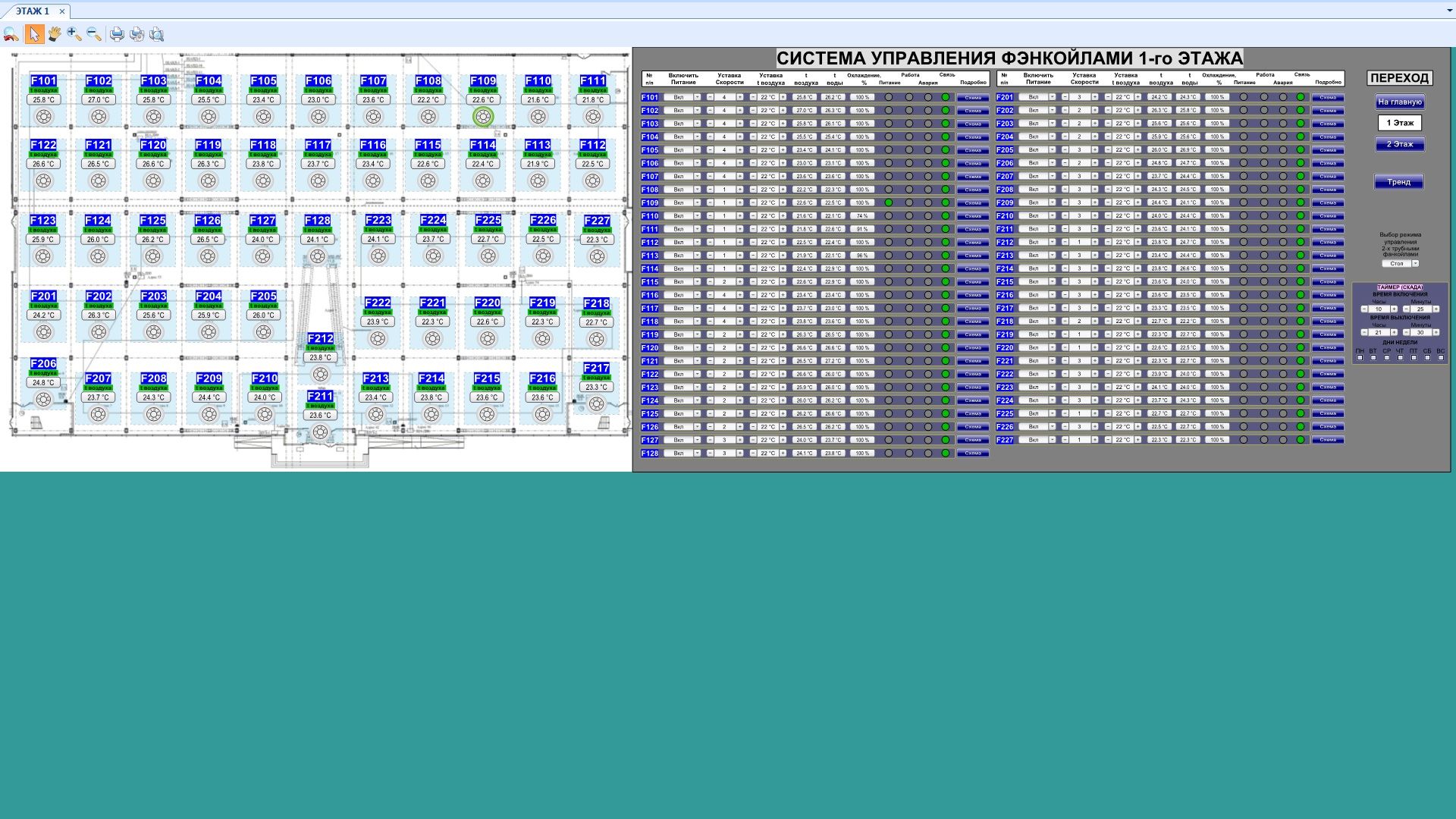Open print setup printer-gear icon
Screen dimensions: 1456x819
[x=136, y=34]
